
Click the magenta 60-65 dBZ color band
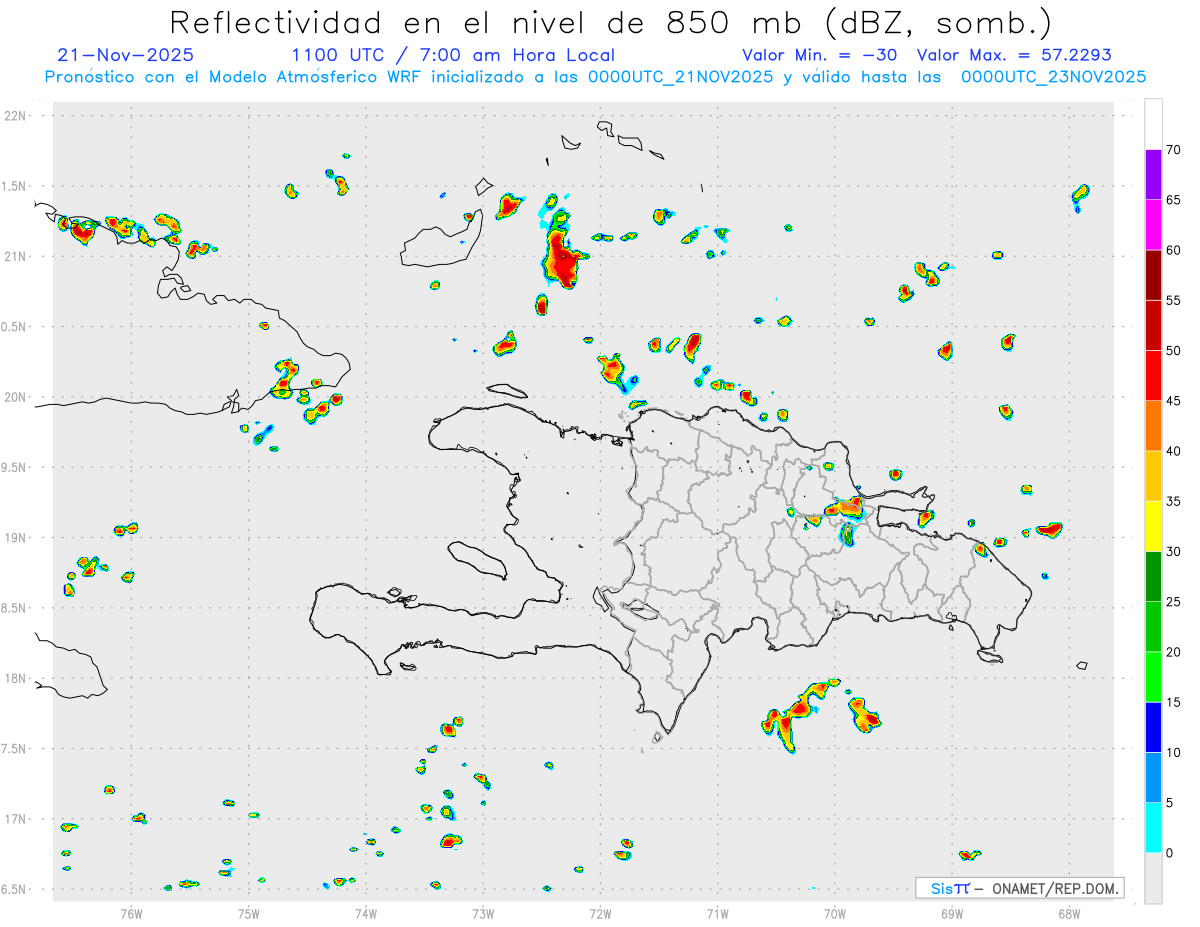pyautogui.click(x=1153, y=225)
